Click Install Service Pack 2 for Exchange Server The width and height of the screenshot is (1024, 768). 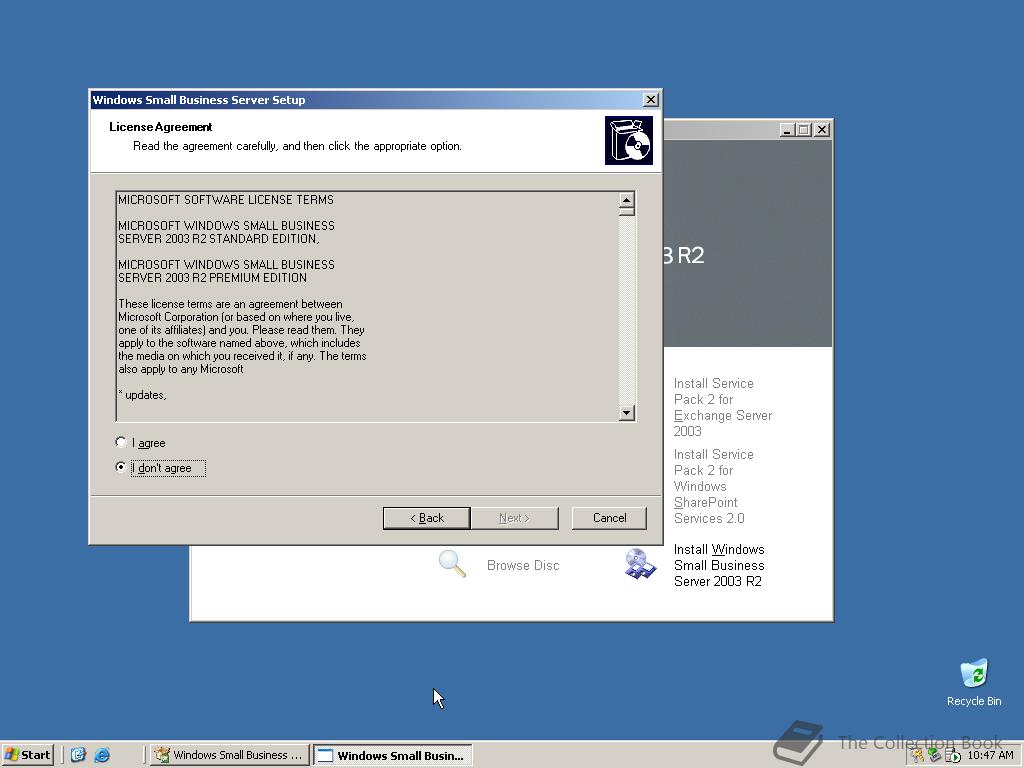click(722, 407)
